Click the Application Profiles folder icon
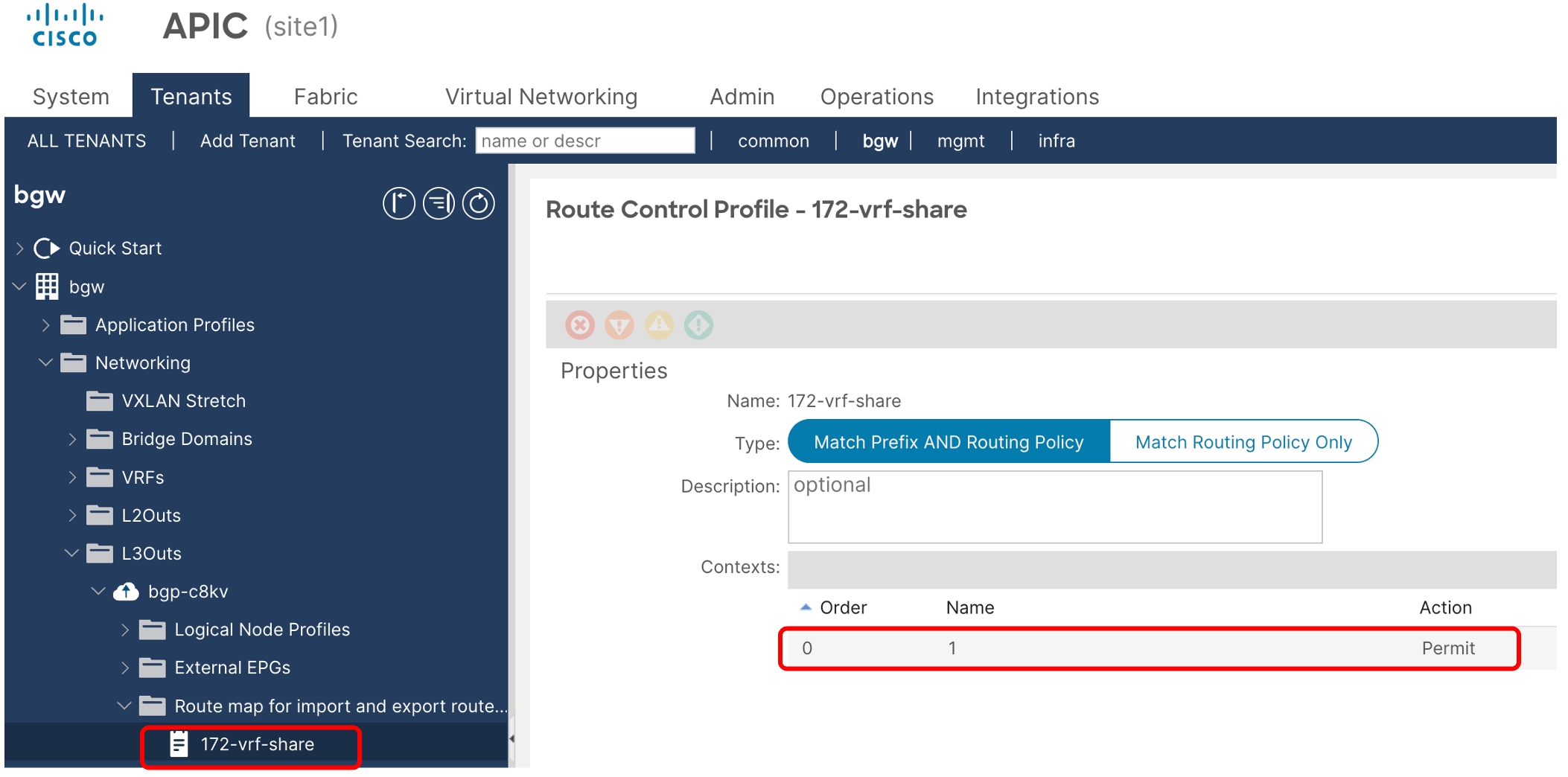 (73, 324)
